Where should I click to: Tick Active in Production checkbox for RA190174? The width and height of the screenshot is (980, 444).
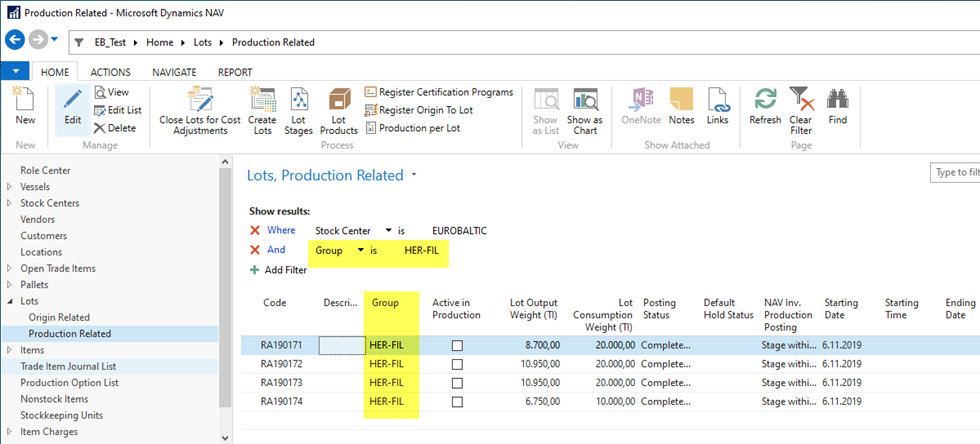click(457, 401)
